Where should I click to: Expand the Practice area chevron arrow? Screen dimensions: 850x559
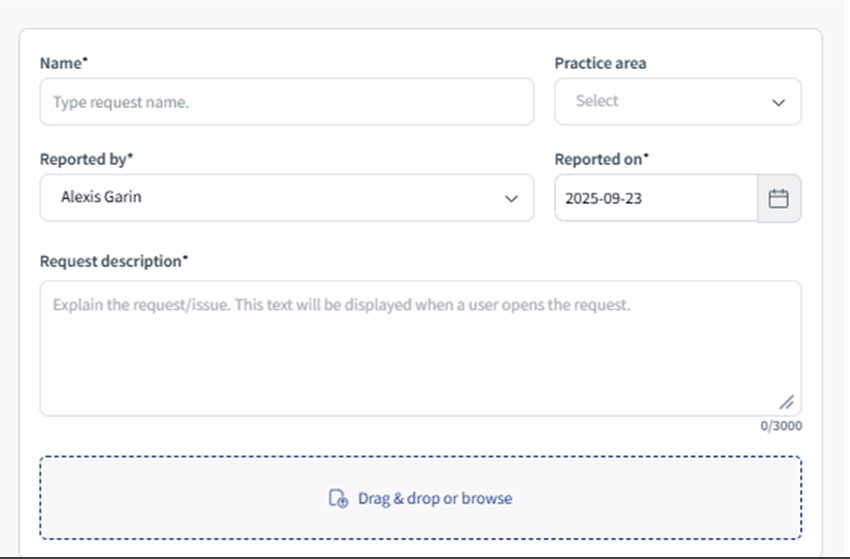pos(778,102)
